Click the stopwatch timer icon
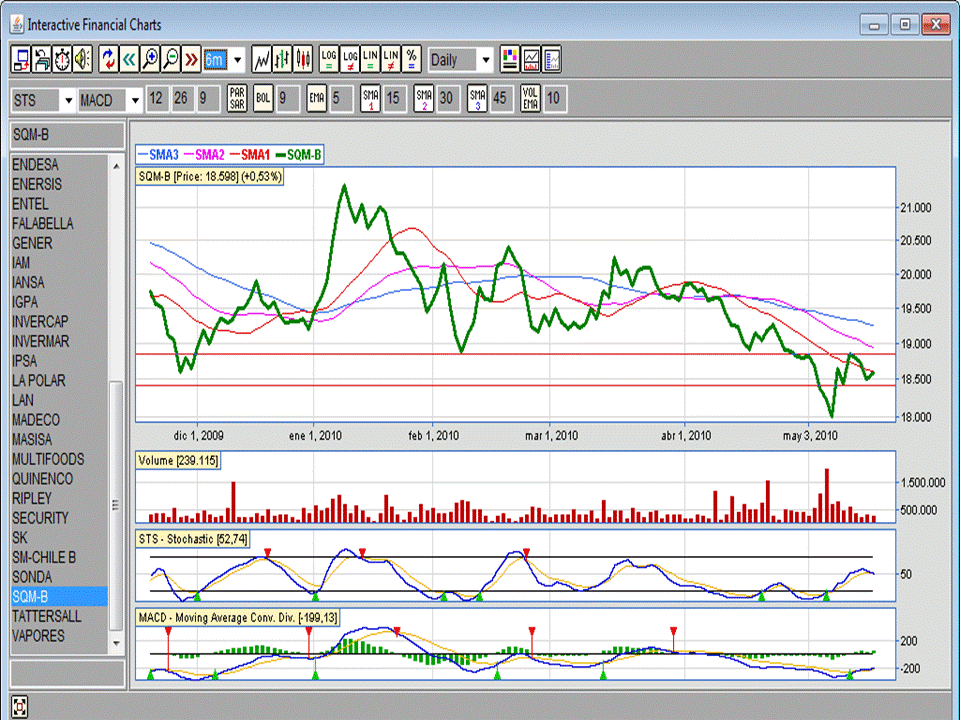Screen dimensions: 960x720 click(62, 59)
